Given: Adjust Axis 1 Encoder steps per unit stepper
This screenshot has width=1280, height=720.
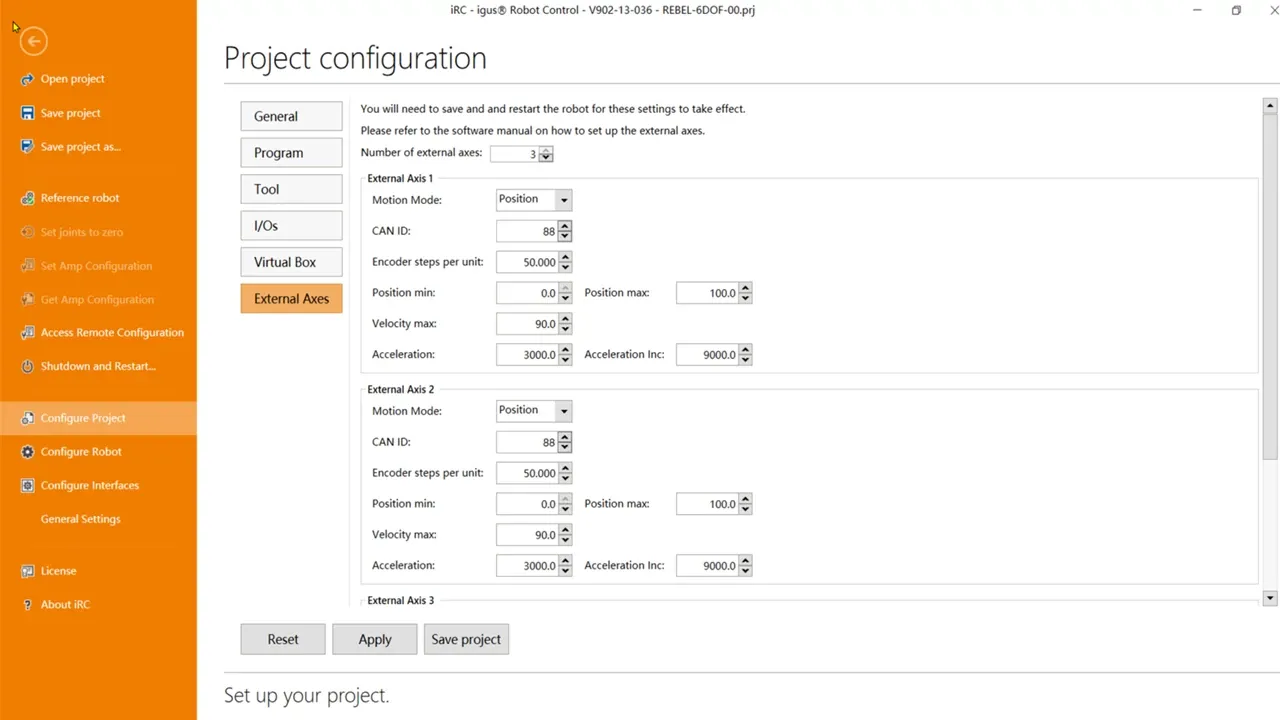Looking at the screenshot, I should (x=565, y=262).
